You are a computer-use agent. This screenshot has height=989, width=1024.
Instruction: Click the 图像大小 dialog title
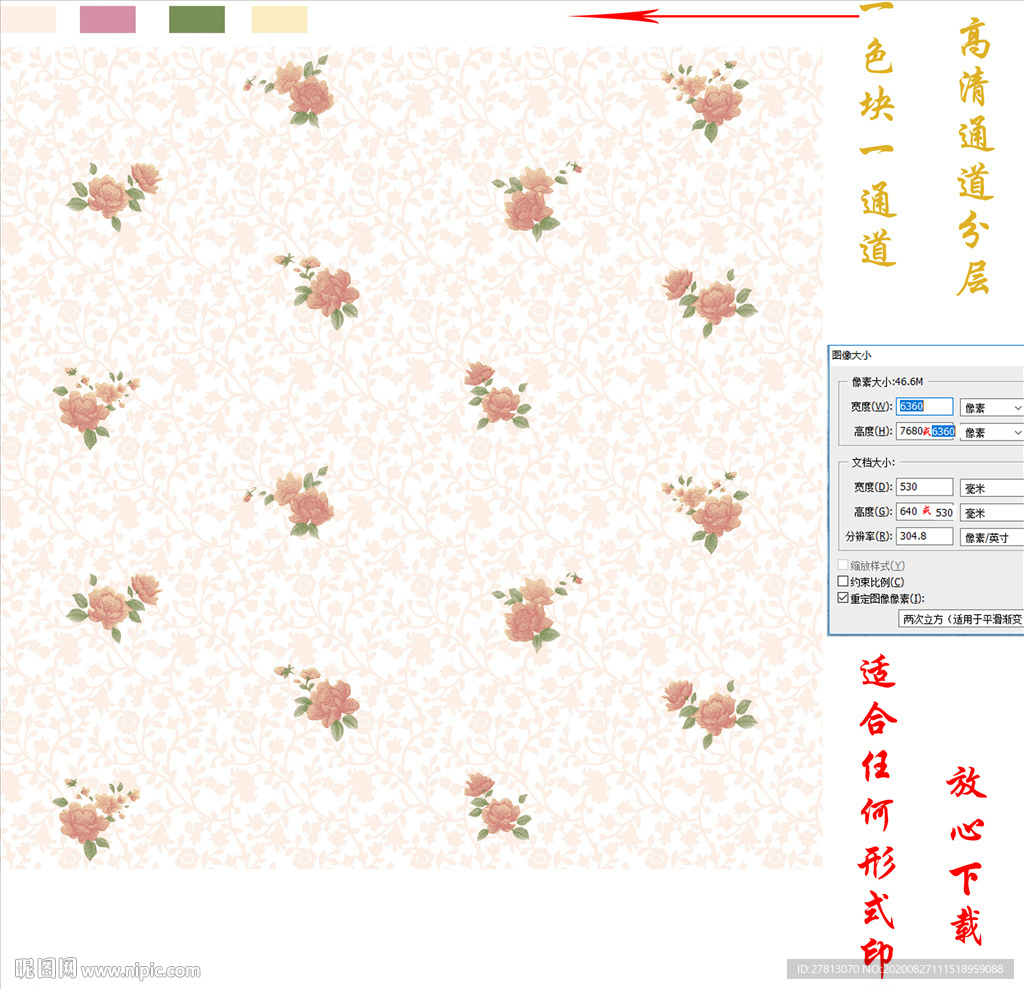click(852, 355)
